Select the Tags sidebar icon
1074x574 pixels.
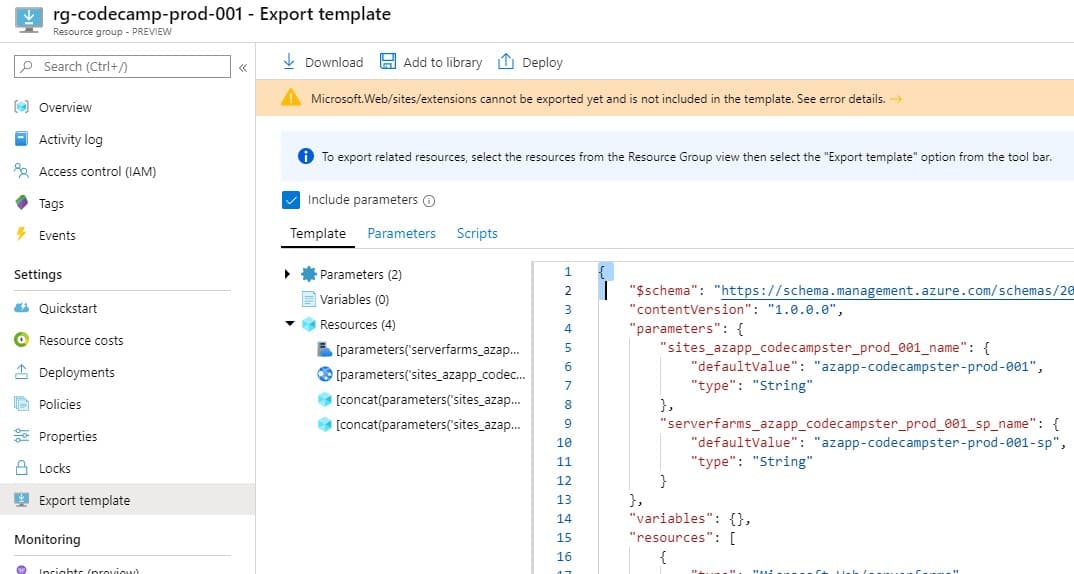pyautogui.click(x=21, y=203)
